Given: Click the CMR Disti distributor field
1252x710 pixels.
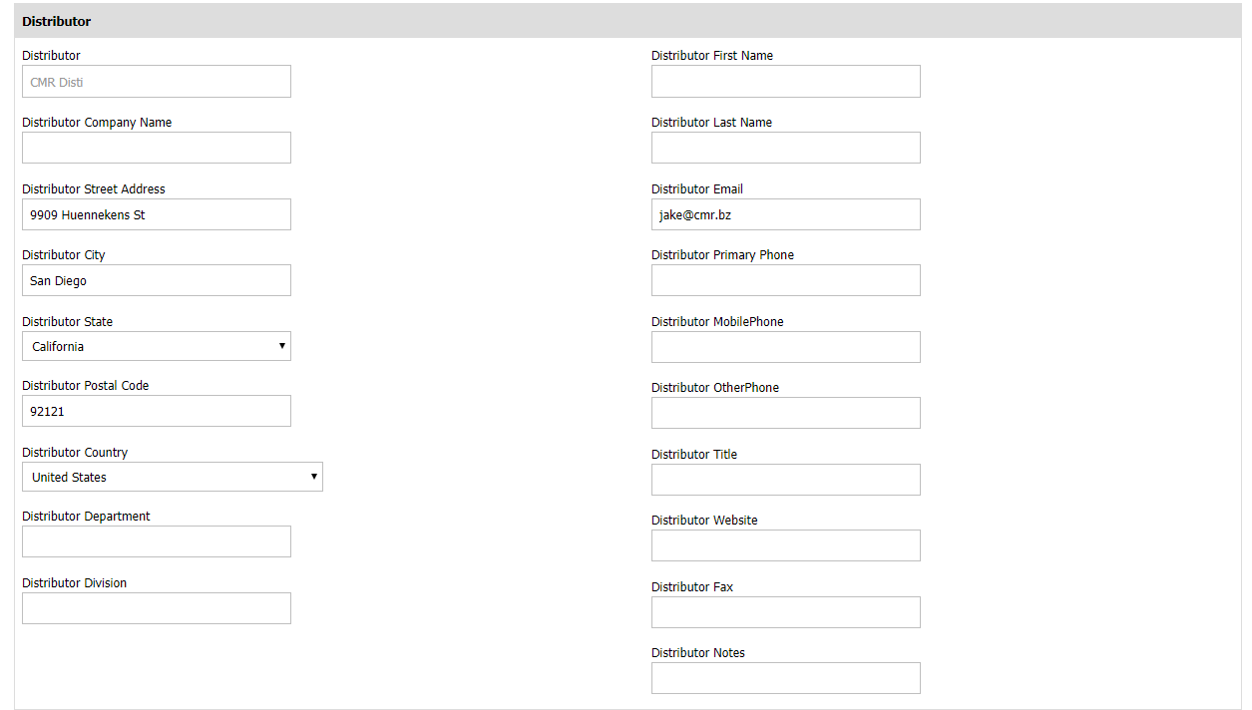Looking at the screenshot, I should pos(156,82).
